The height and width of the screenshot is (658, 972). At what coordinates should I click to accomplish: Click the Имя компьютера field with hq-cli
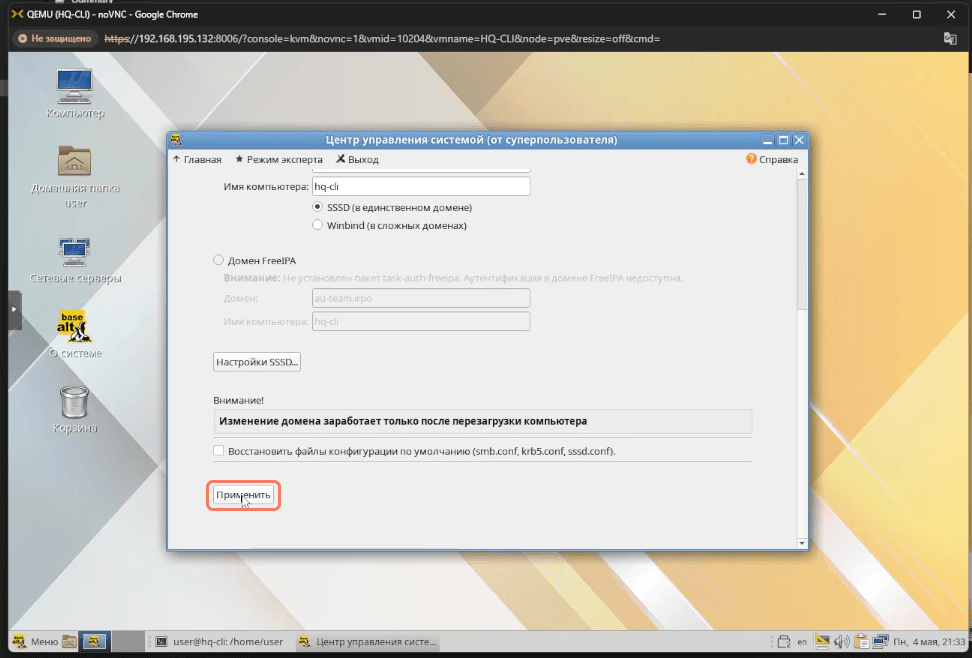click(x=421, y=186)
